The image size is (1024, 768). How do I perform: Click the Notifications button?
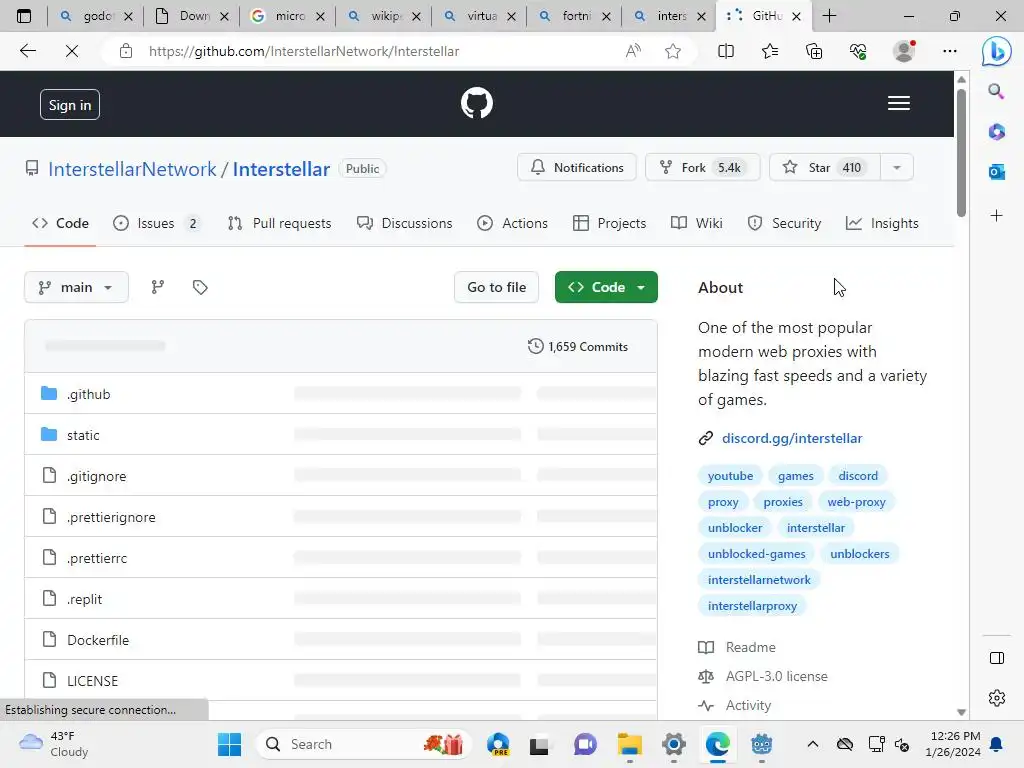(577, 168)
